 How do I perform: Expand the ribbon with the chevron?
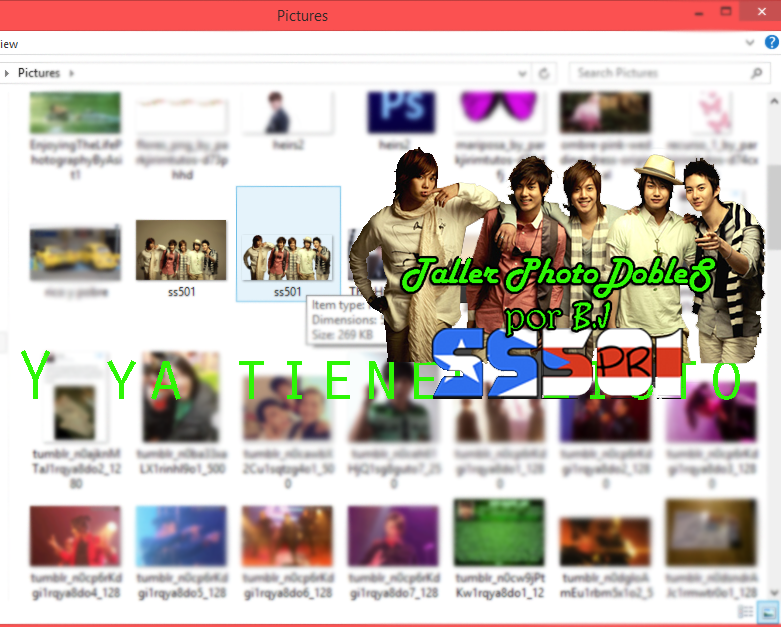(x=750, y=43)
